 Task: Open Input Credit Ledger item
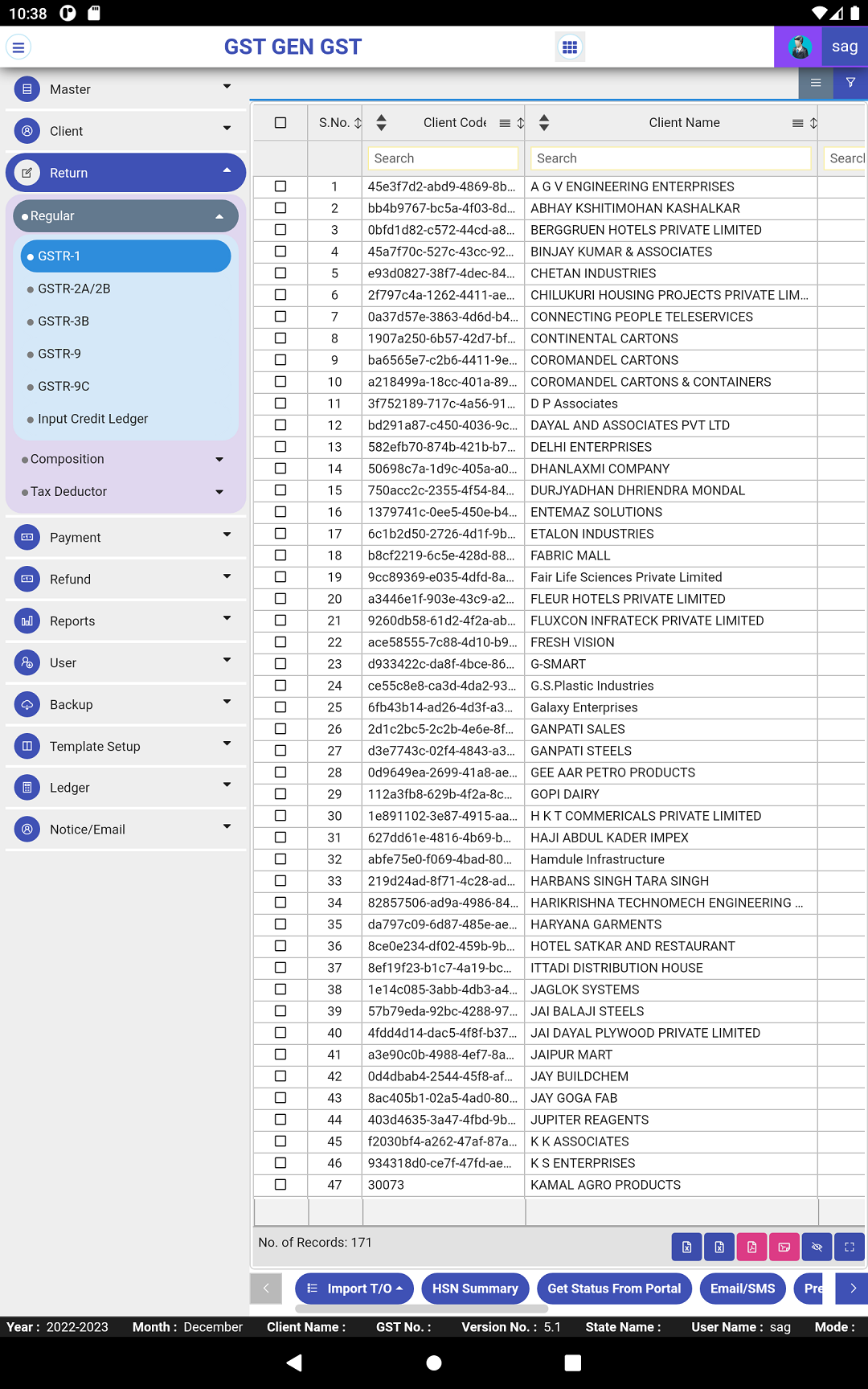pos(92,419)
